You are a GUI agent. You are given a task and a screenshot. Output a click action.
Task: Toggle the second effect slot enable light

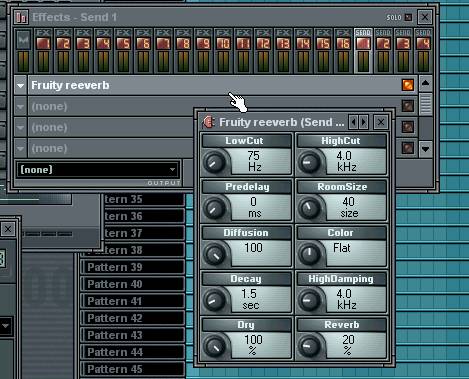[x=408, y=106]
